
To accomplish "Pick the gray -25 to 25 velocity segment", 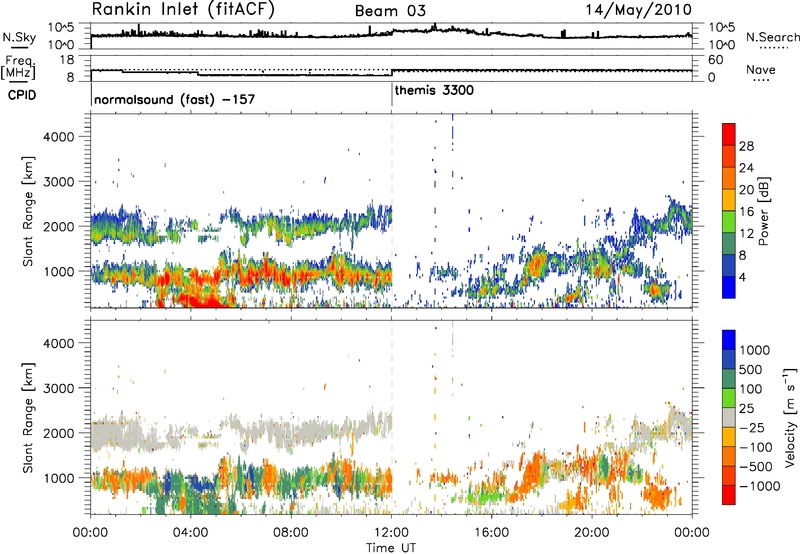I will 729,417.
